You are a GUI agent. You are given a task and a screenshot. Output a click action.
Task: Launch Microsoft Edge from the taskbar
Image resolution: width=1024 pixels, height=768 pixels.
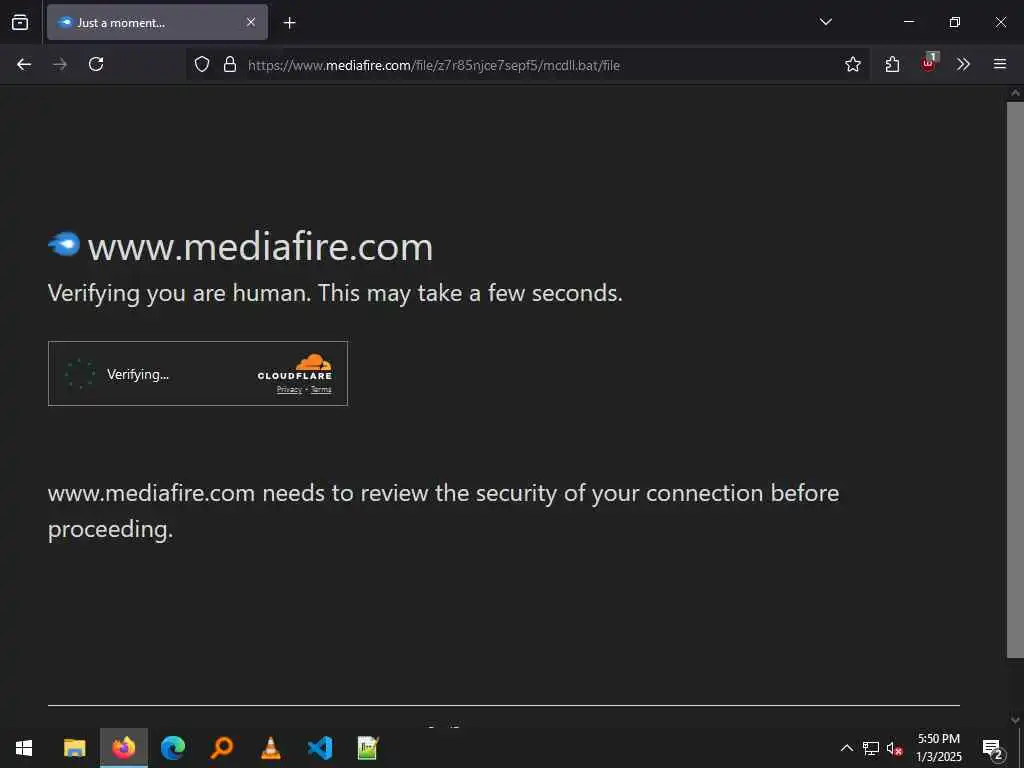(x=173, y=748)
